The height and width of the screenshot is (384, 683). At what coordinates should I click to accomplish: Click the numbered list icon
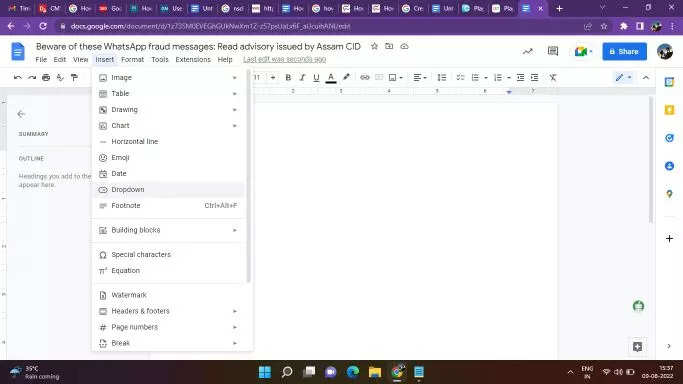tap(498, 77)
